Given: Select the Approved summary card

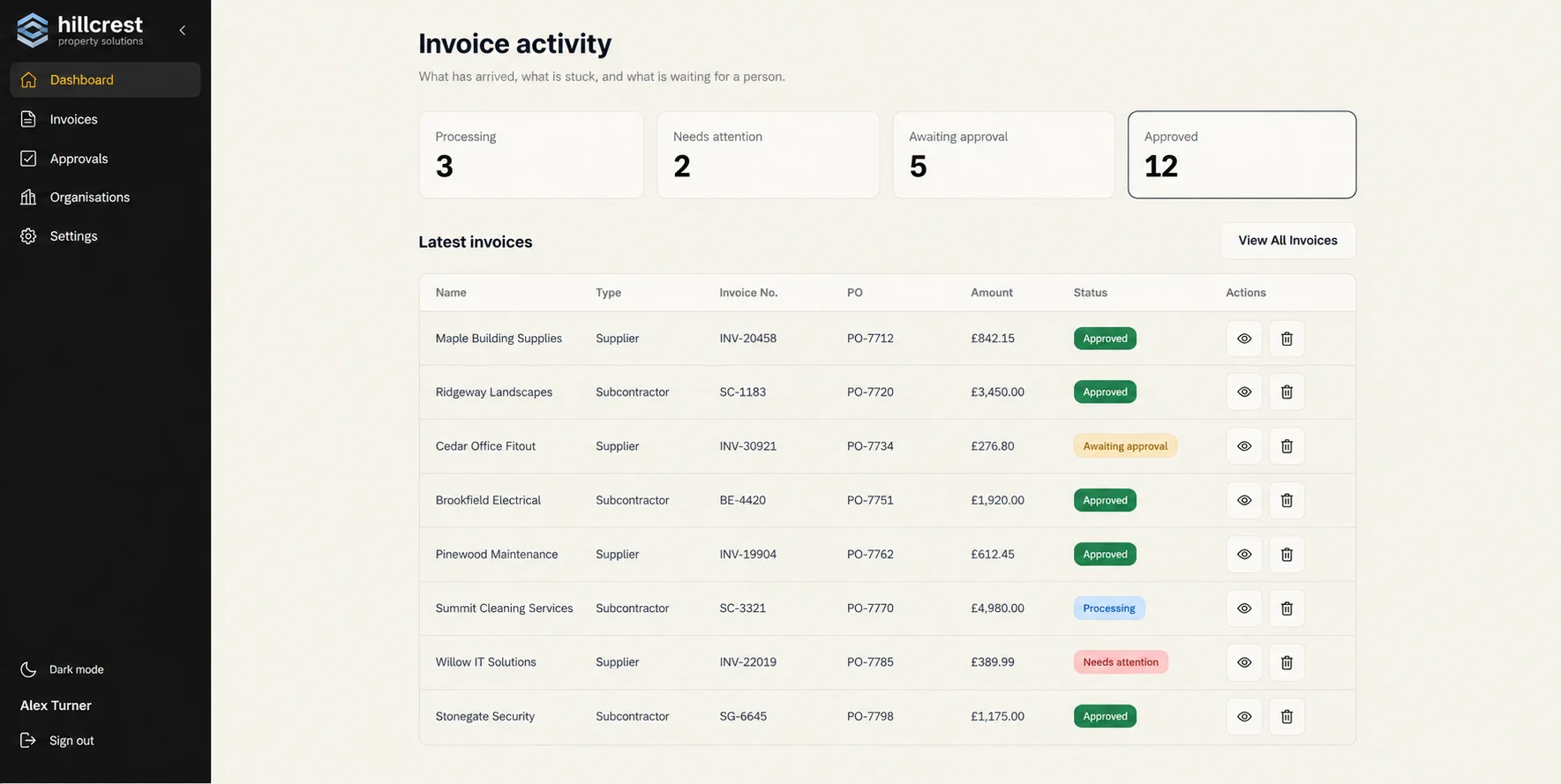Looking at the screenshot, I should [x=1242, y=154].
